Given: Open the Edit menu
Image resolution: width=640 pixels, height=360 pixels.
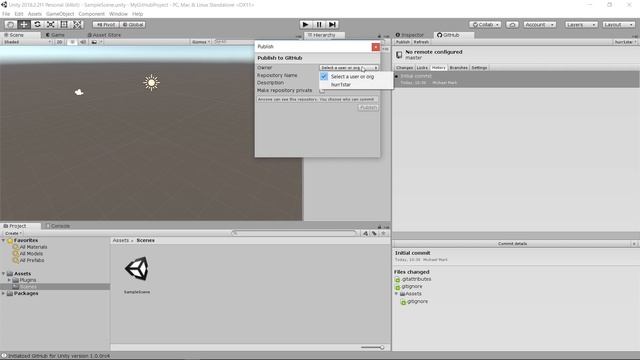Looking at the screenshot, I should click(x=19, y=14).
